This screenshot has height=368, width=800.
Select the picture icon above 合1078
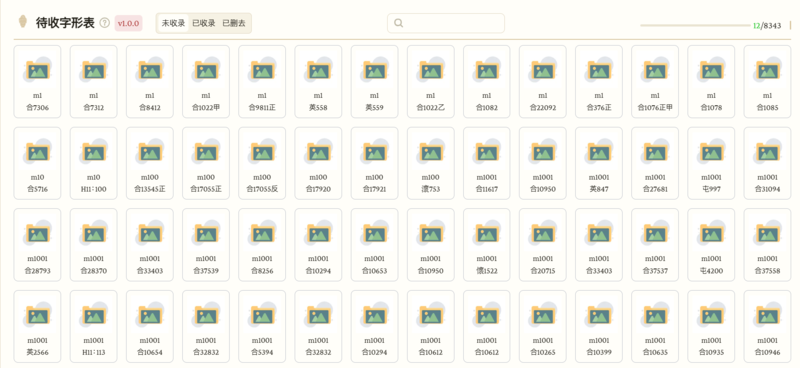(711, 70)
